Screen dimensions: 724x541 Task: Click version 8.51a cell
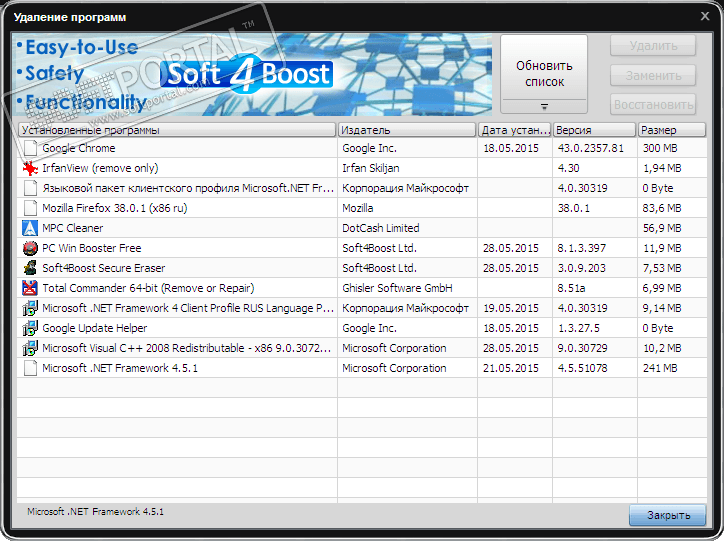pyautogui.click(x=571, y=288)
